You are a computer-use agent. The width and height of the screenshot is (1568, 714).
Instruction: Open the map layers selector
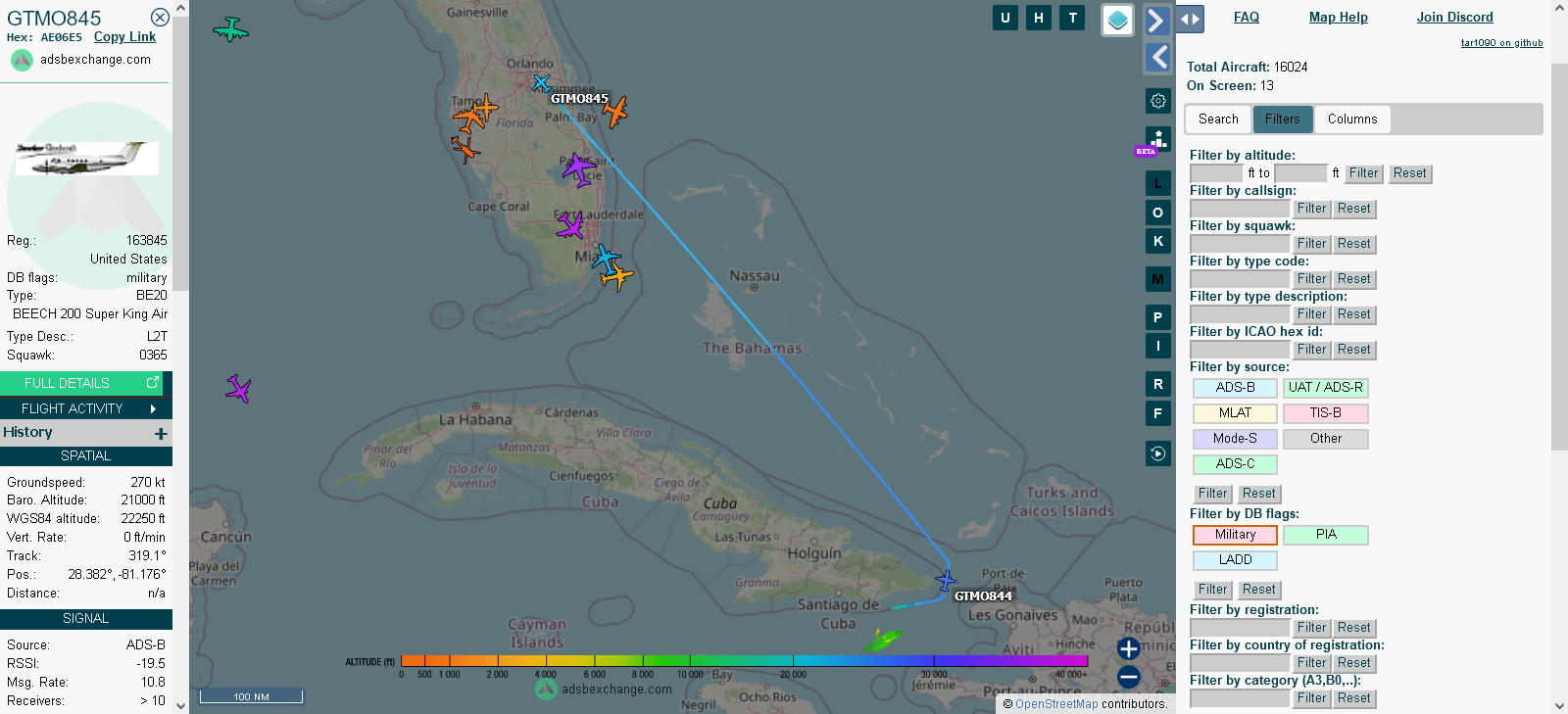coord(1118,20)
